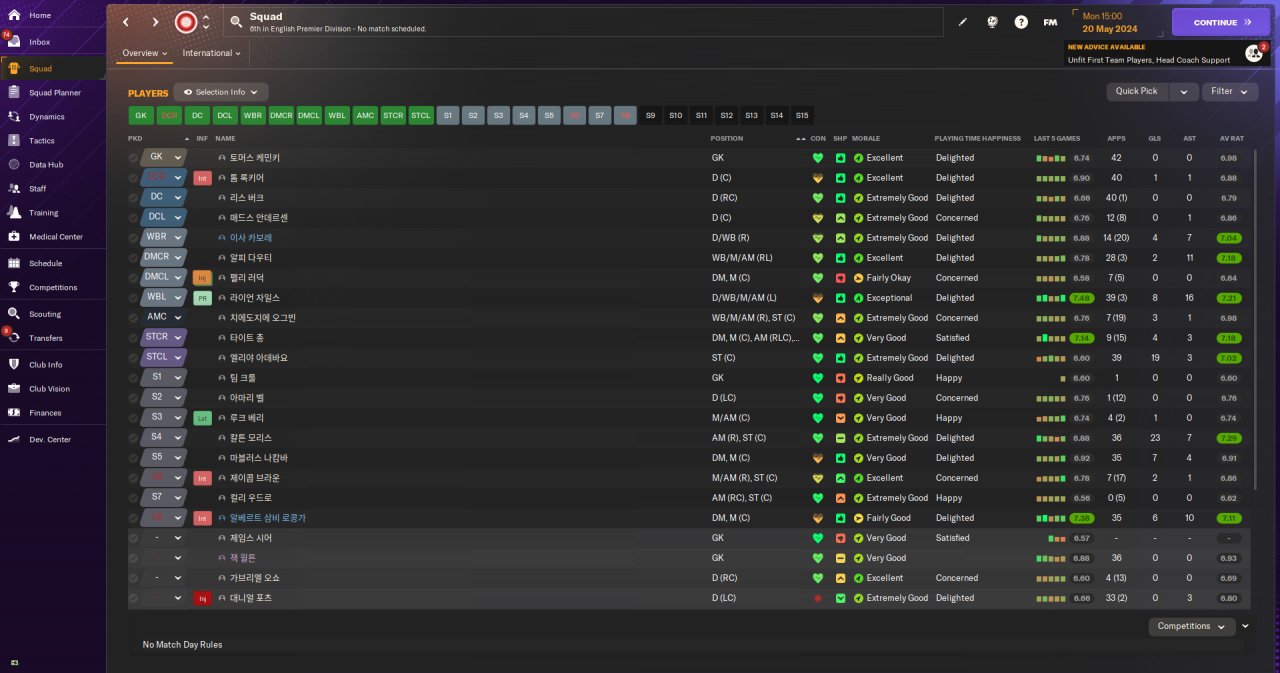Open the help question mark icon
The height and width of the screenshot is (673, 1280).
tap(1021, 22)
